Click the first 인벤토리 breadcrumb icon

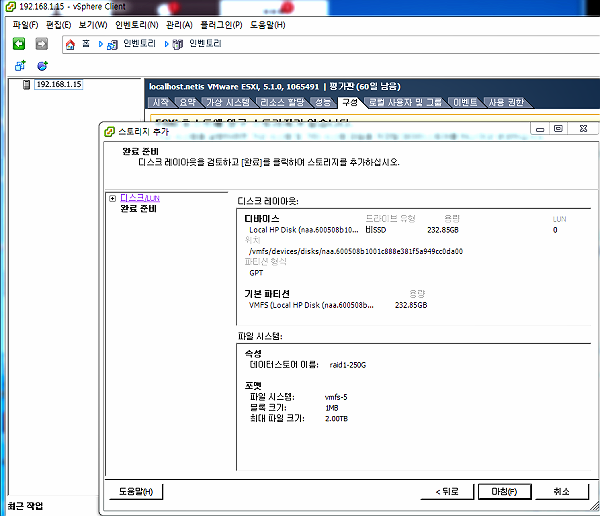click(x=112, y=44)
